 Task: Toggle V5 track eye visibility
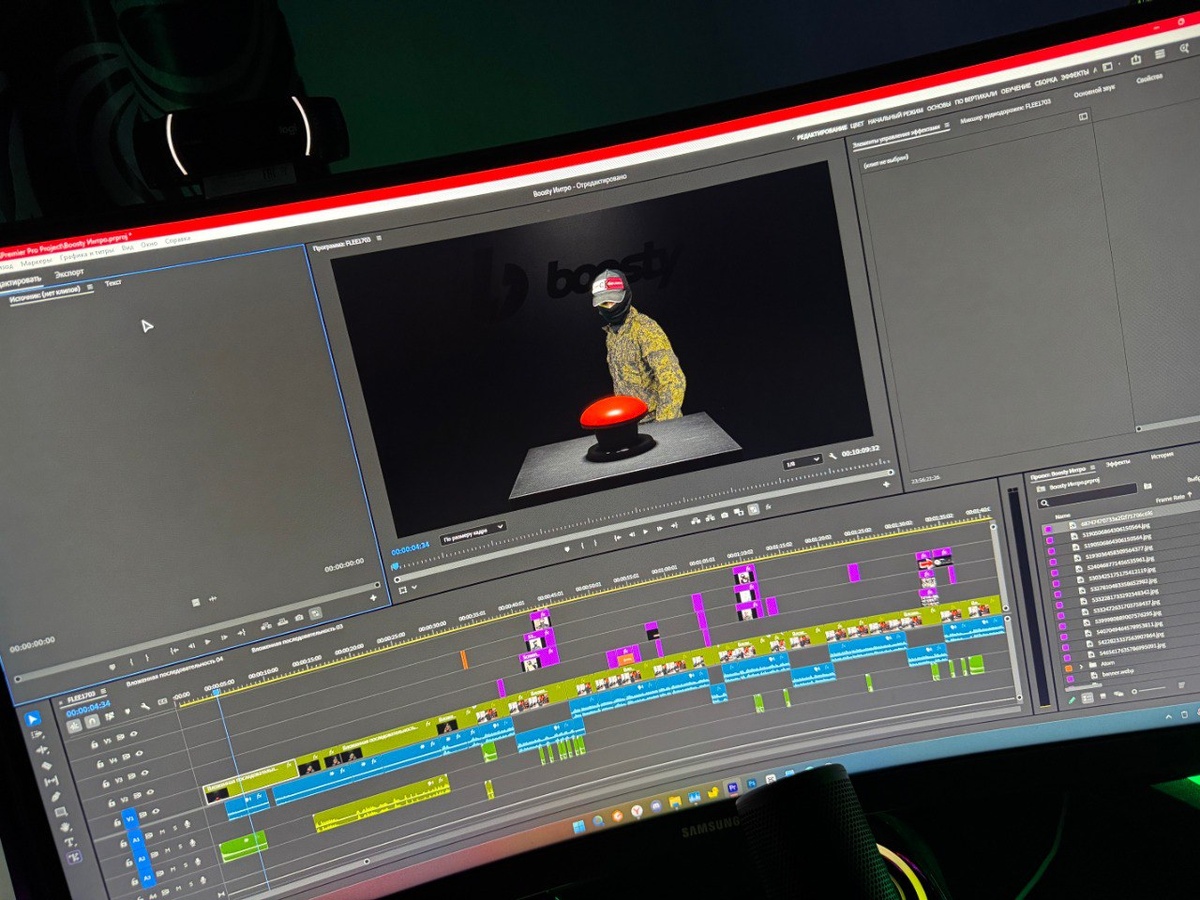pos(134,733)
